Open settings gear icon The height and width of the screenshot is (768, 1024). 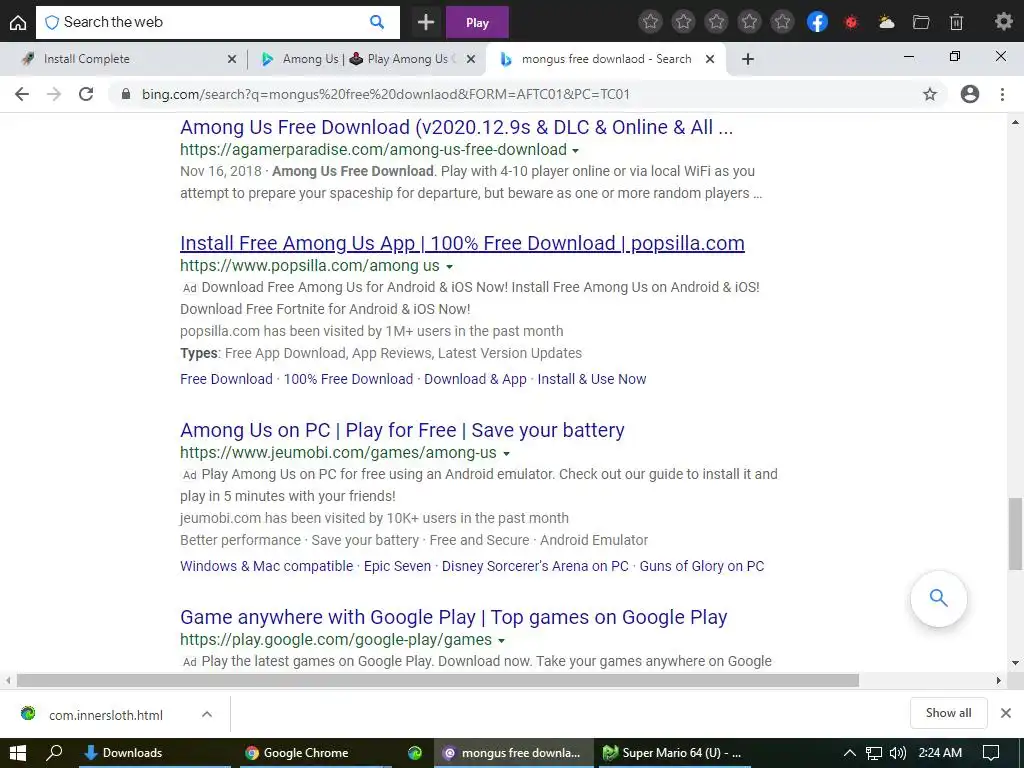pyautogui.click(x=1003, y=22)
